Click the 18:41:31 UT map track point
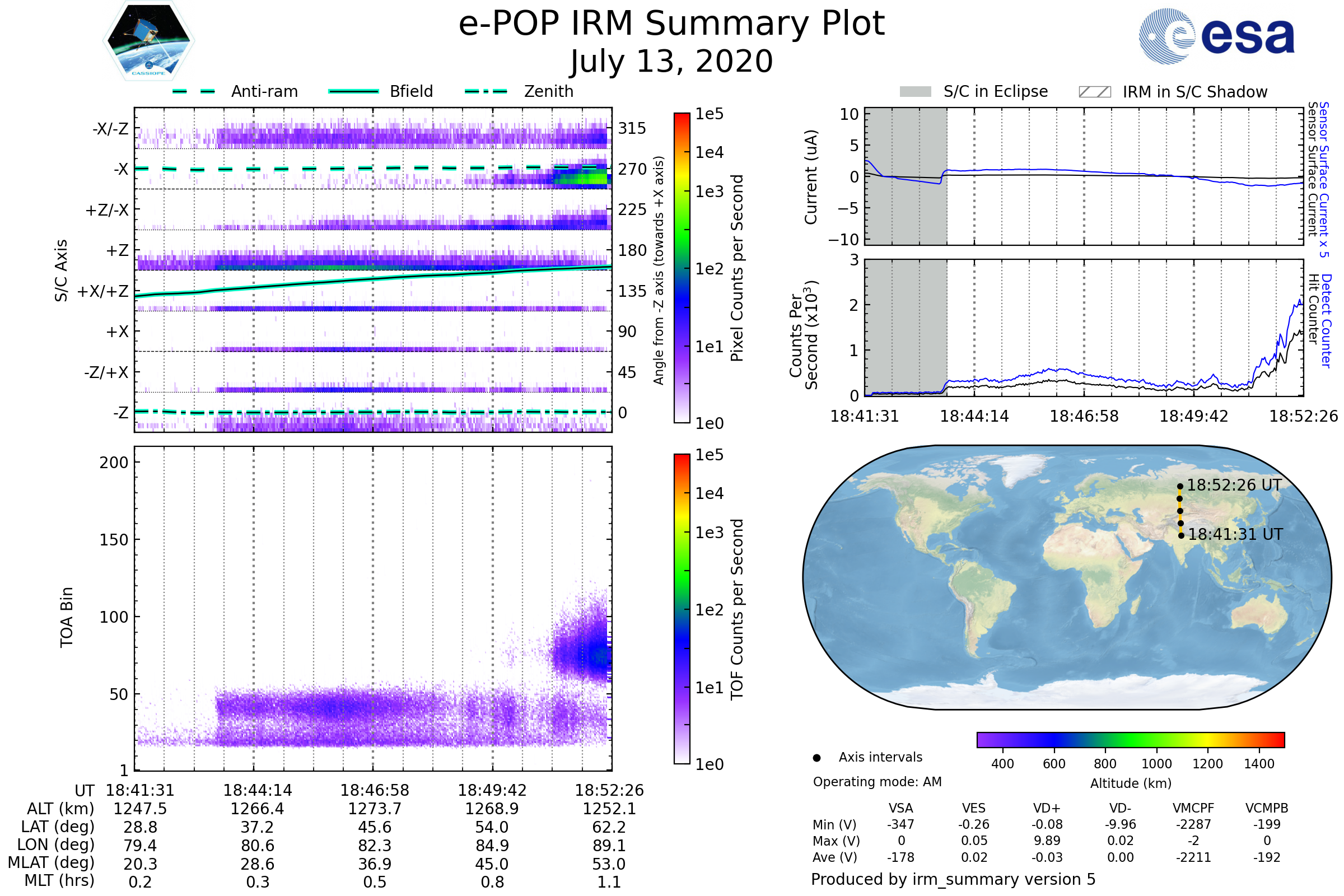The height and width of the screenshot is (896, 1344). point(1181,535)
